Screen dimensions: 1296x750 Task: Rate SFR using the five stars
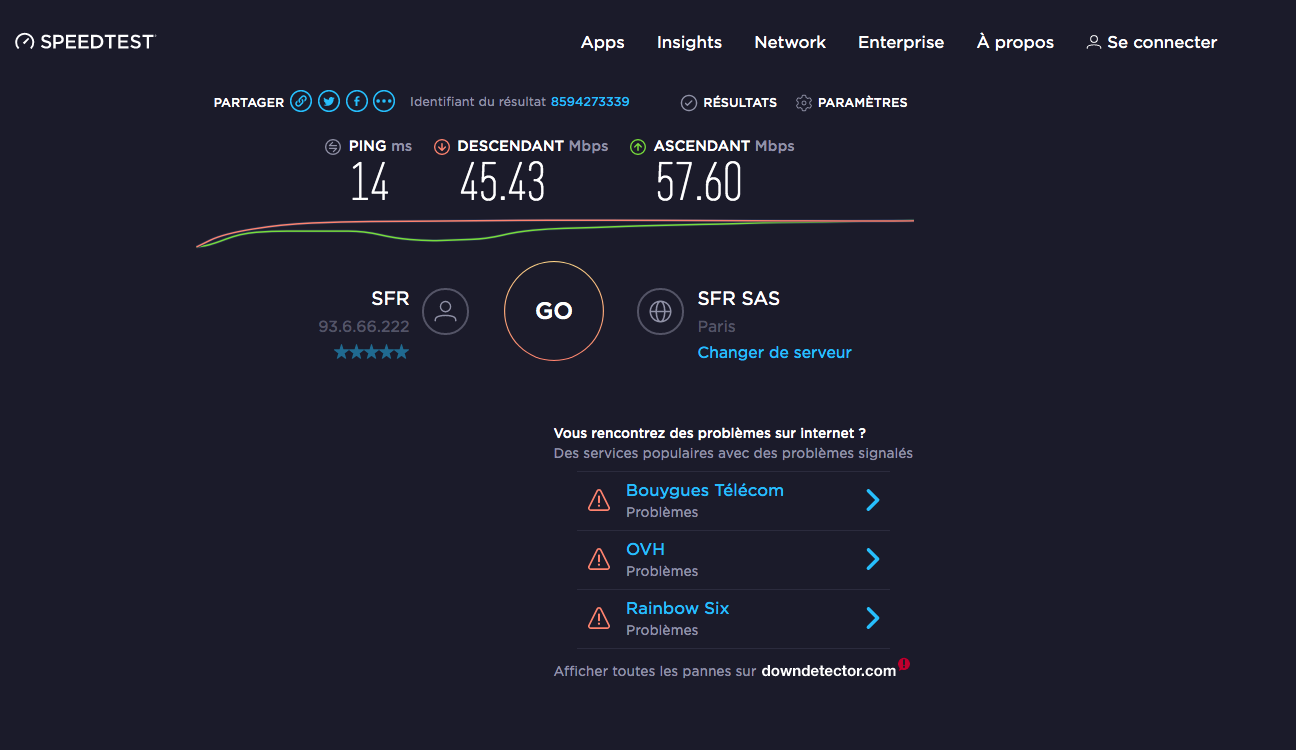371,352
